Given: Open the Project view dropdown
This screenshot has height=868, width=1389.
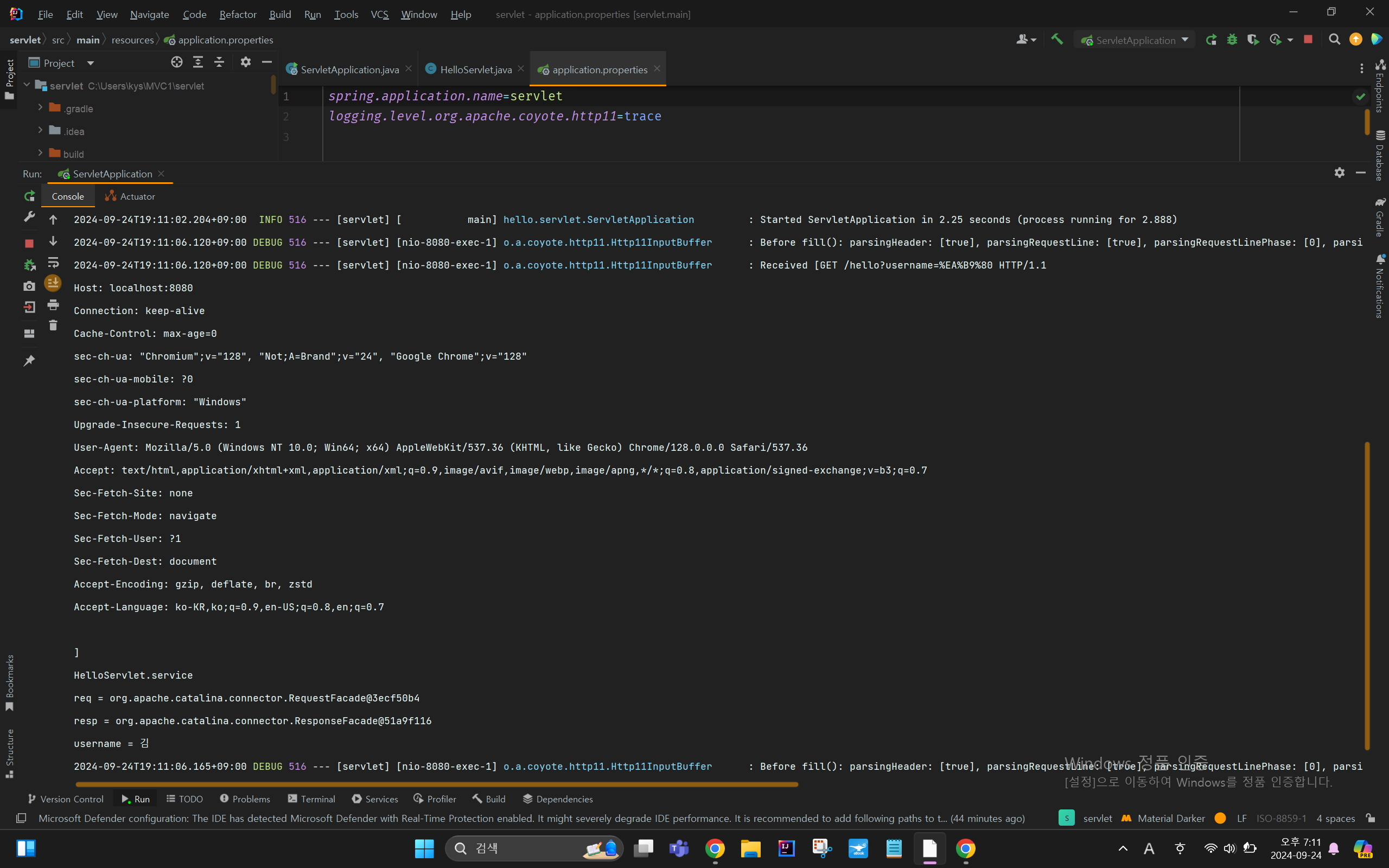Looking at the screenshot, I should (90, 63).
